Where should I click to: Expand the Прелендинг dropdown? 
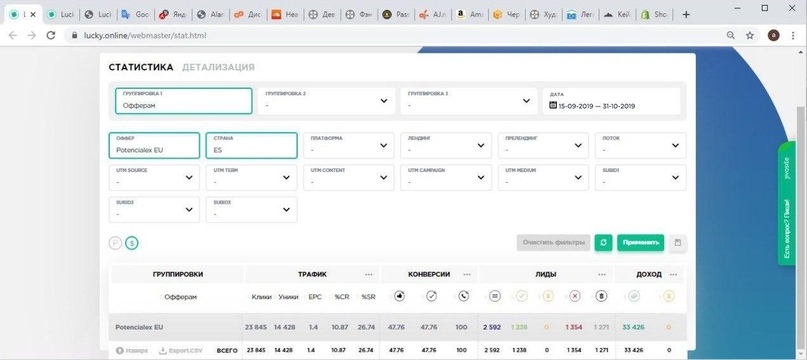coord(543,145)
